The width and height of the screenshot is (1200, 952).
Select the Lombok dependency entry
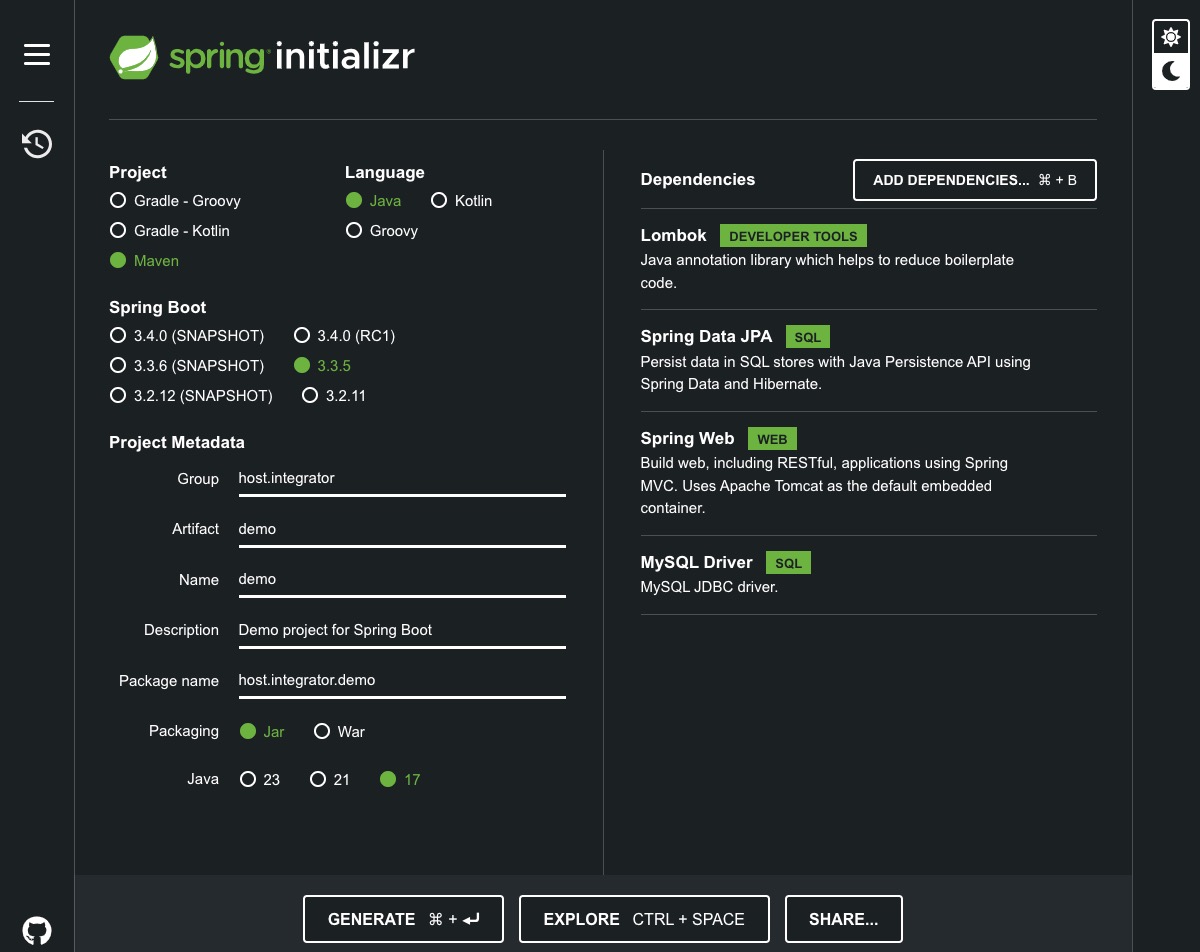point(673,236)
